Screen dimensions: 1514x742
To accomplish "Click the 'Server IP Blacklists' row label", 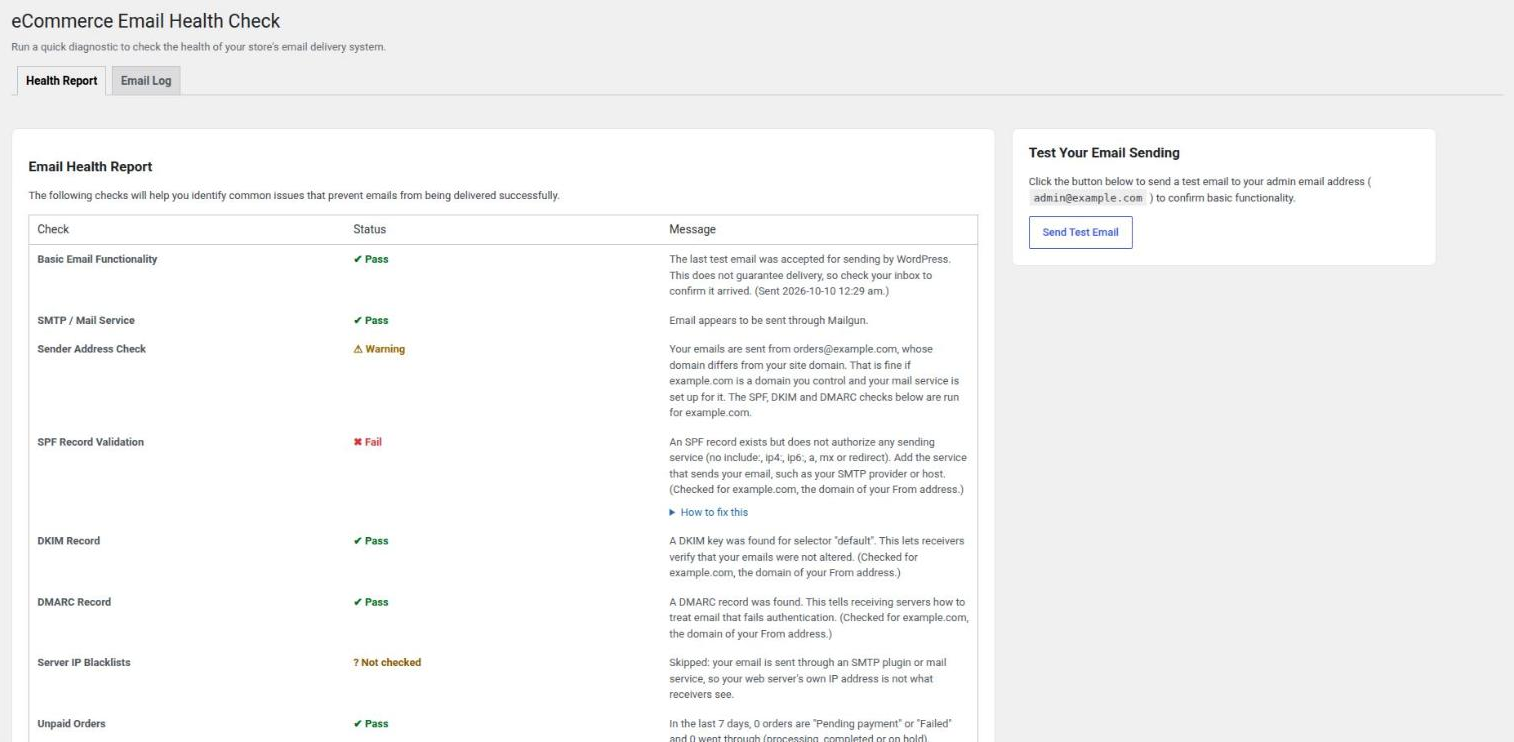I will [84, 662].
